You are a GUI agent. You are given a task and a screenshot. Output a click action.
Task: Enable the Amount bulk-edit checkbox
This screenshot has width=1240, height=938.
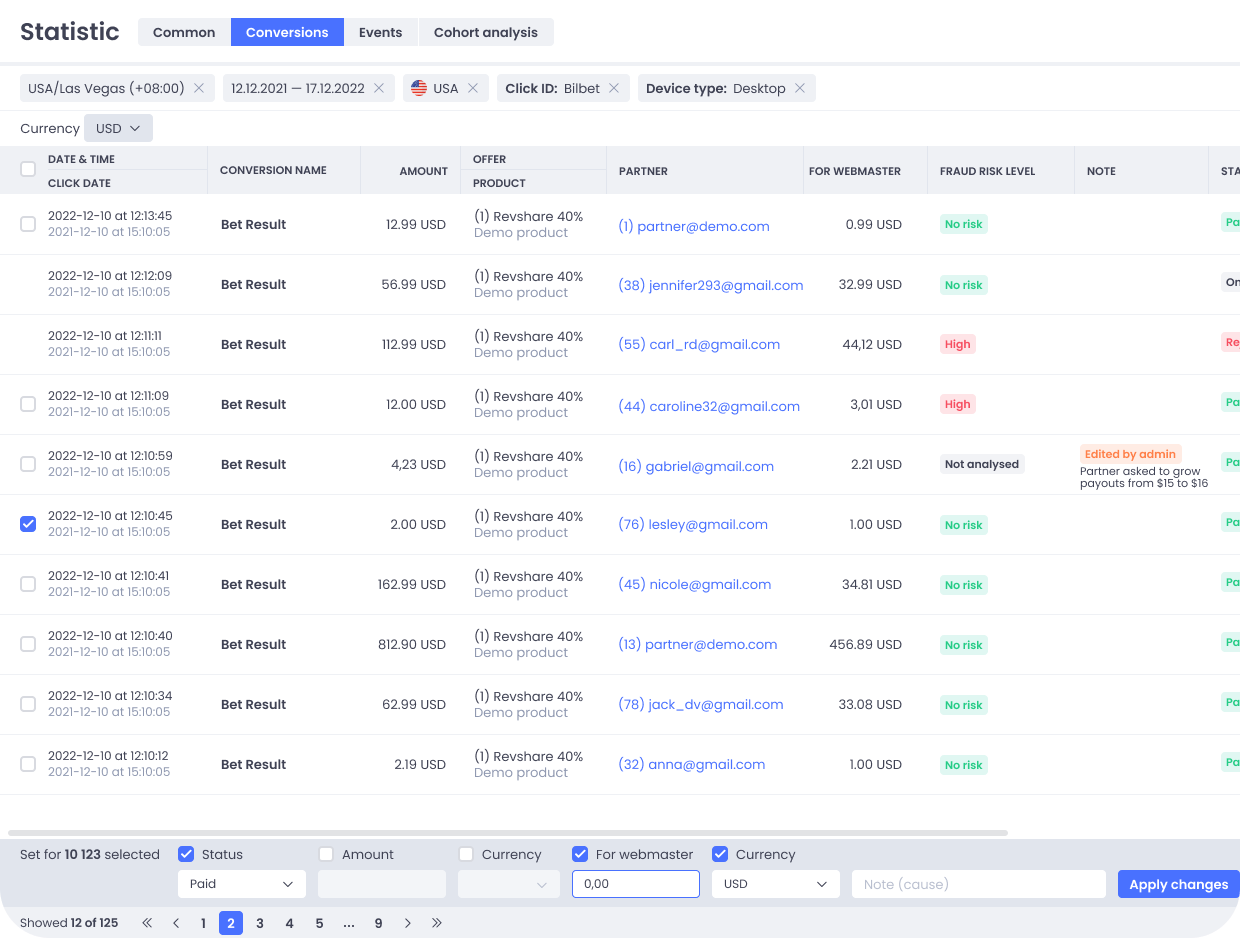point(326,854)
